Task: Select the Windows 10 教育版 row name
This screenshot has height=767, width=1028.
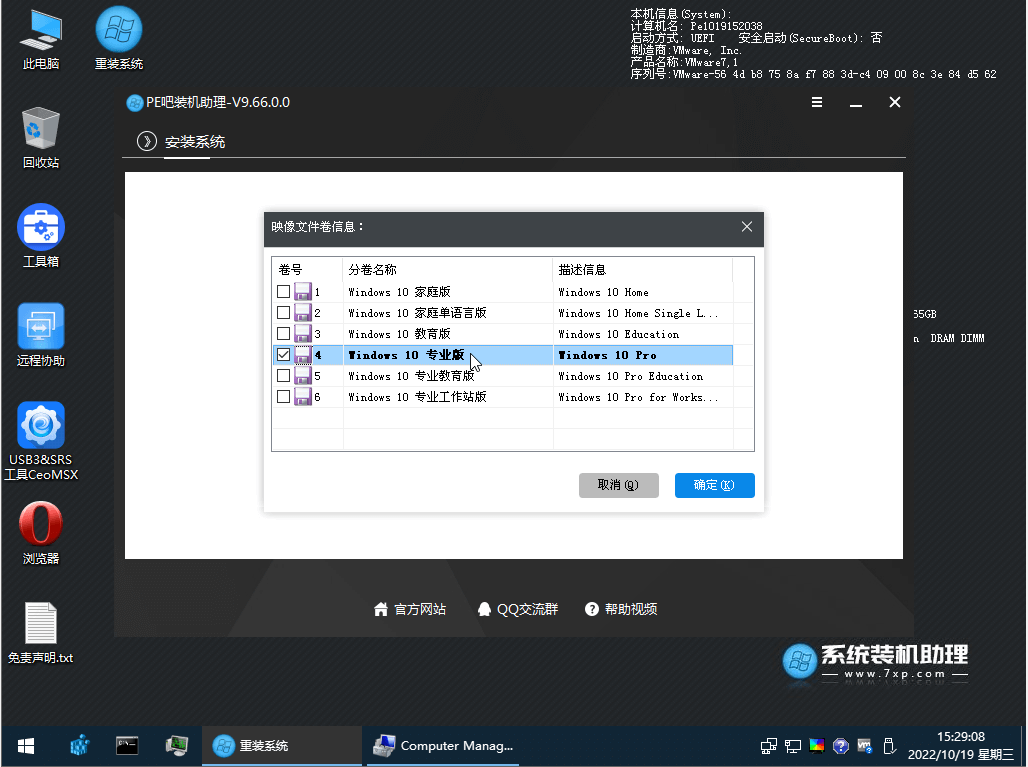Action: point(399,334)
